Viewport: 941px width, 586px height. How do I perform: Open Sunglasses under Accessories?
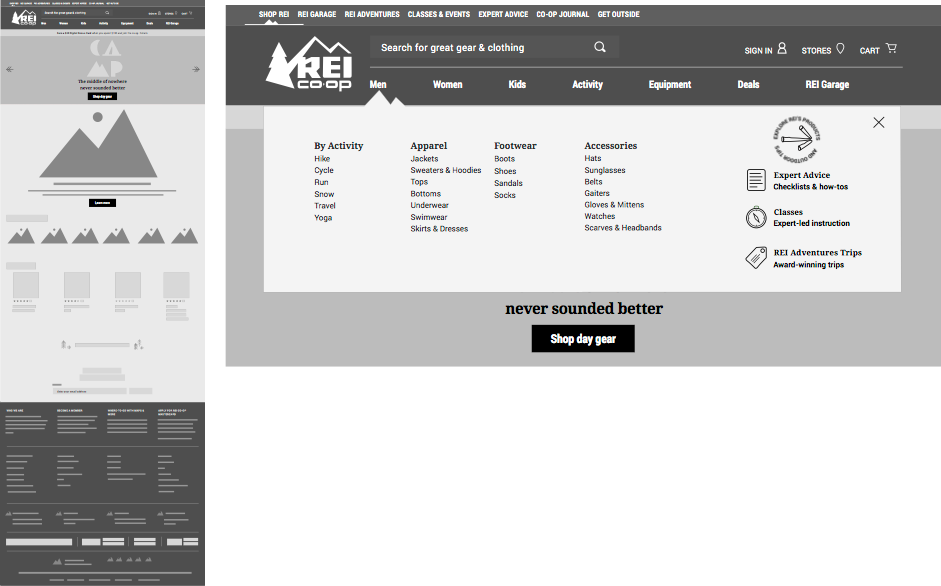[x=605, y=171]
